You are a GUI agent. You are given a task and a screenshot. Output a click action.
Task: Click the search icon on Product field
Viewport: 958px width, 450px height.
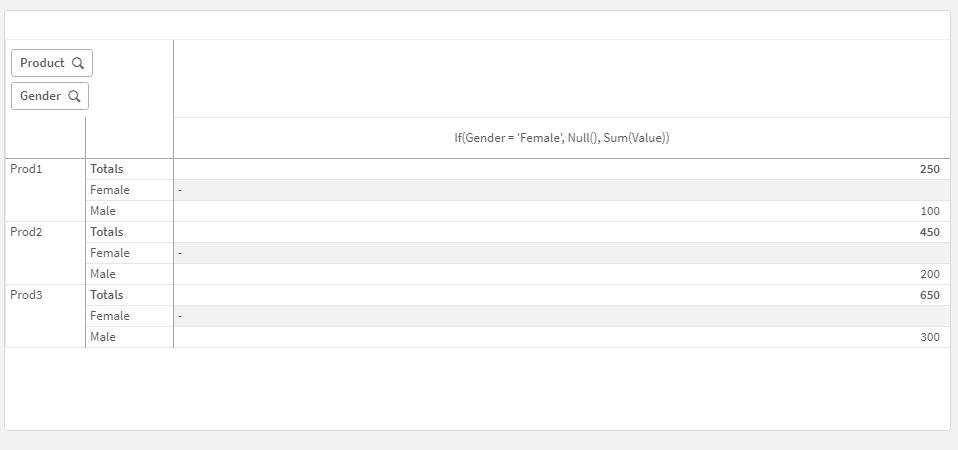coord(78,63)
